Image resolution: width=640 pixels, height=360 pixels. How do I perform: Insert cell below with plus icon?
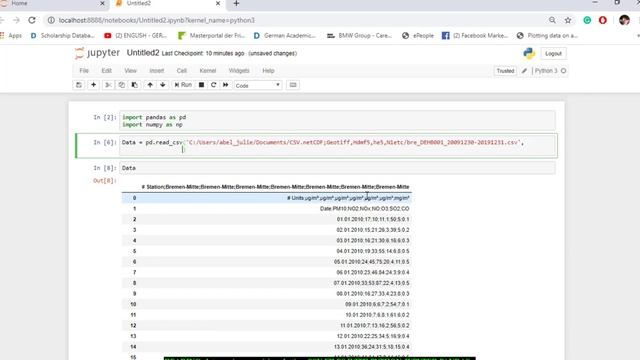tap(93, 85)
